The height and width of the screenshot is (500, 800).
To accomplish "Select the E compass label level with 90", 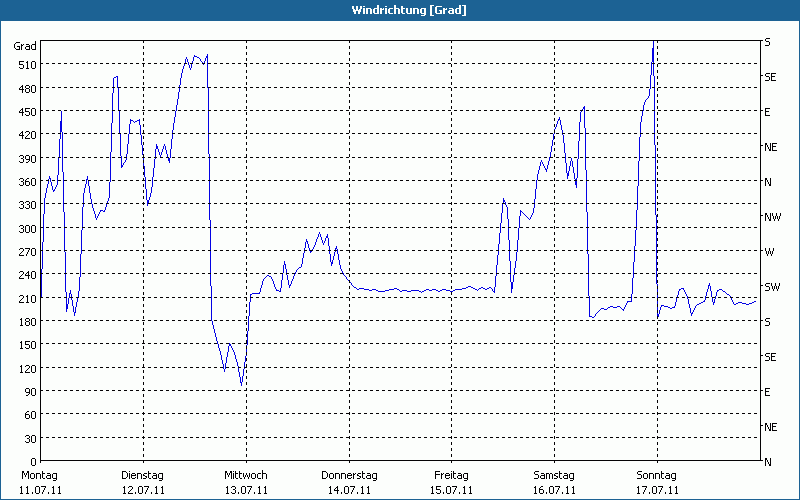I will [x=767, y=392].
